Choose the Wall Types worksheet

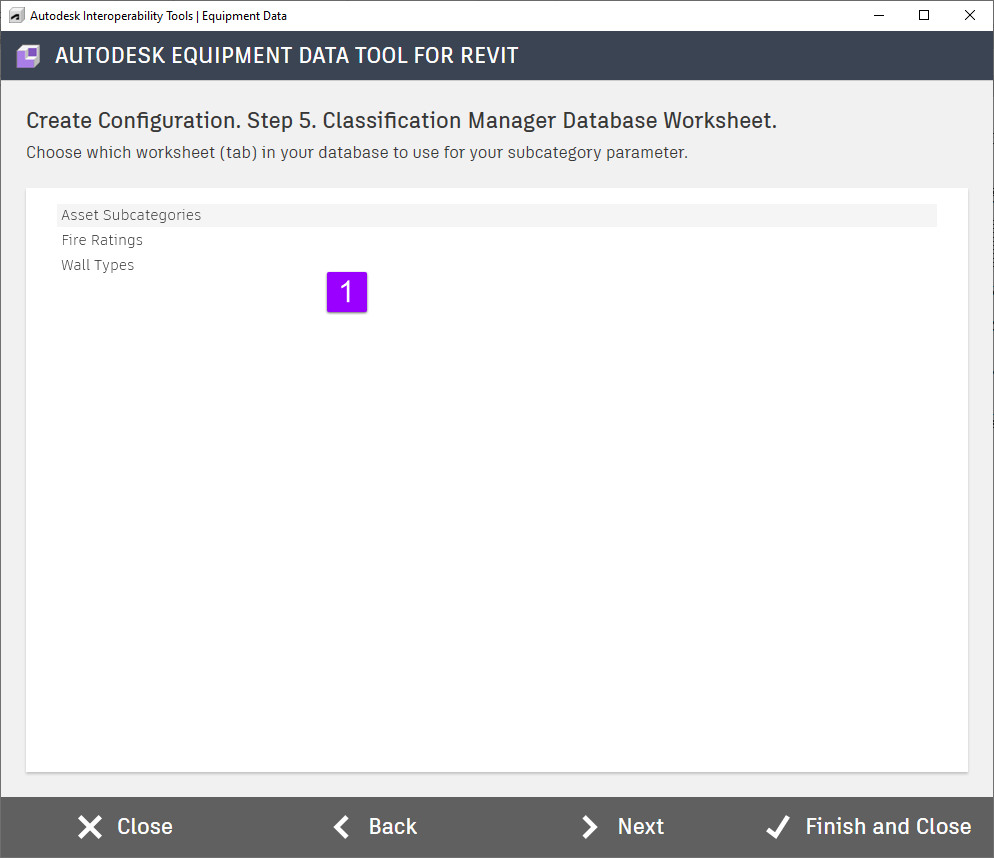click(x=496, y=265)
